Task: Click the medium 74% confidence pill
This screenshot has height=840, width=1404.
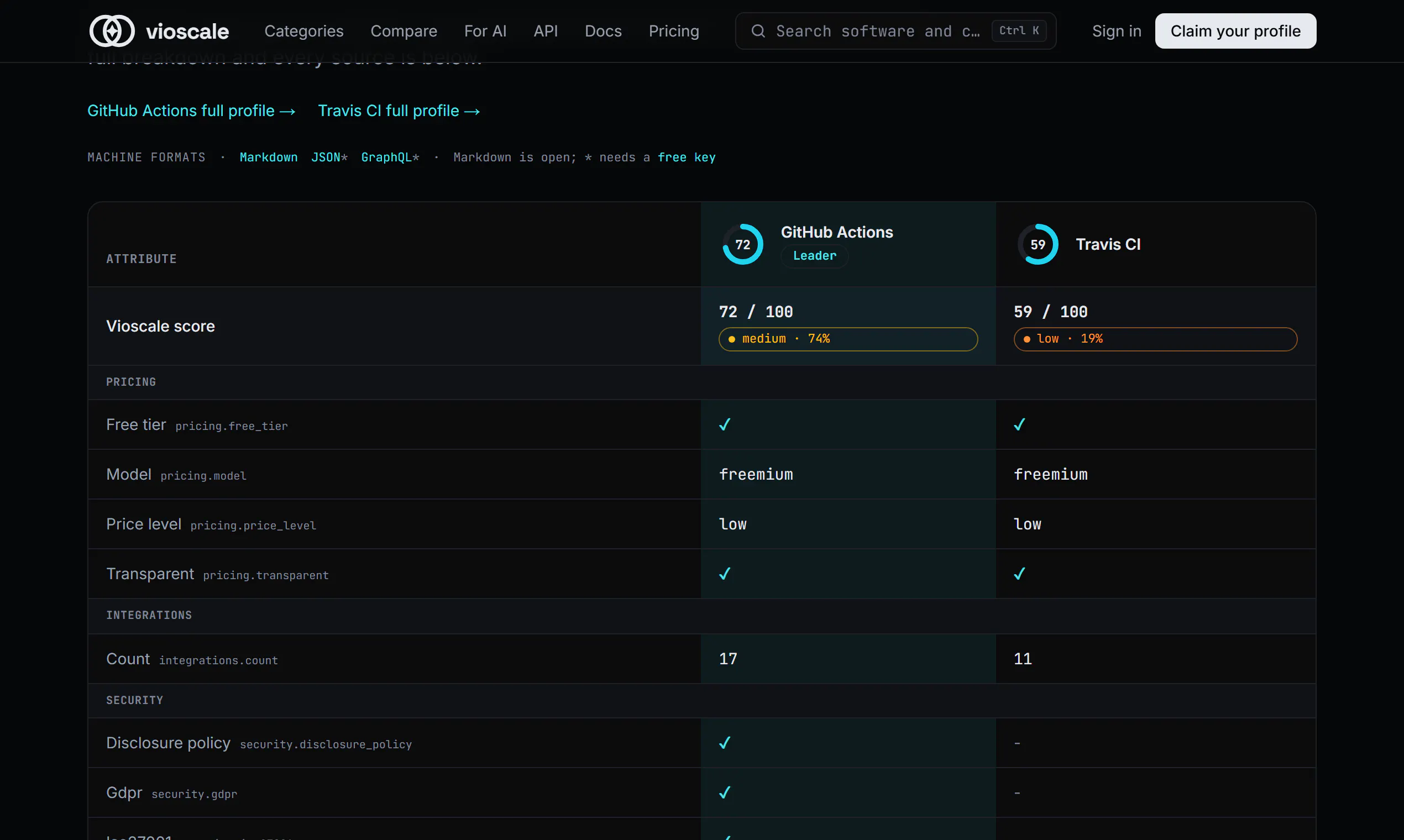Action: pos(848,339)
